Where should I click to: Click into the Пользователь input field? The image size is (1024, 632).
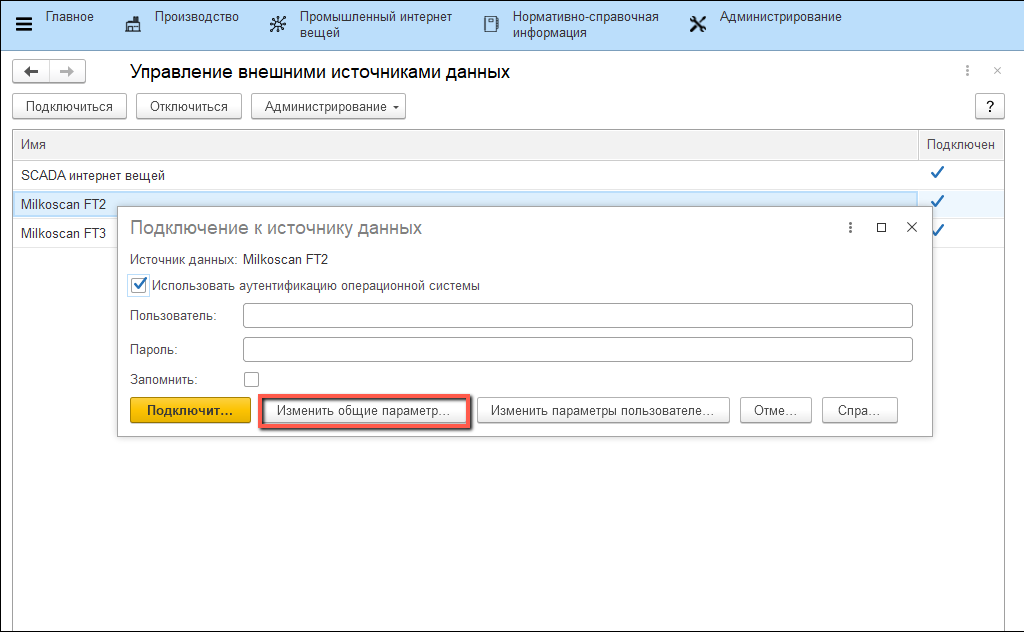point(577,316)
